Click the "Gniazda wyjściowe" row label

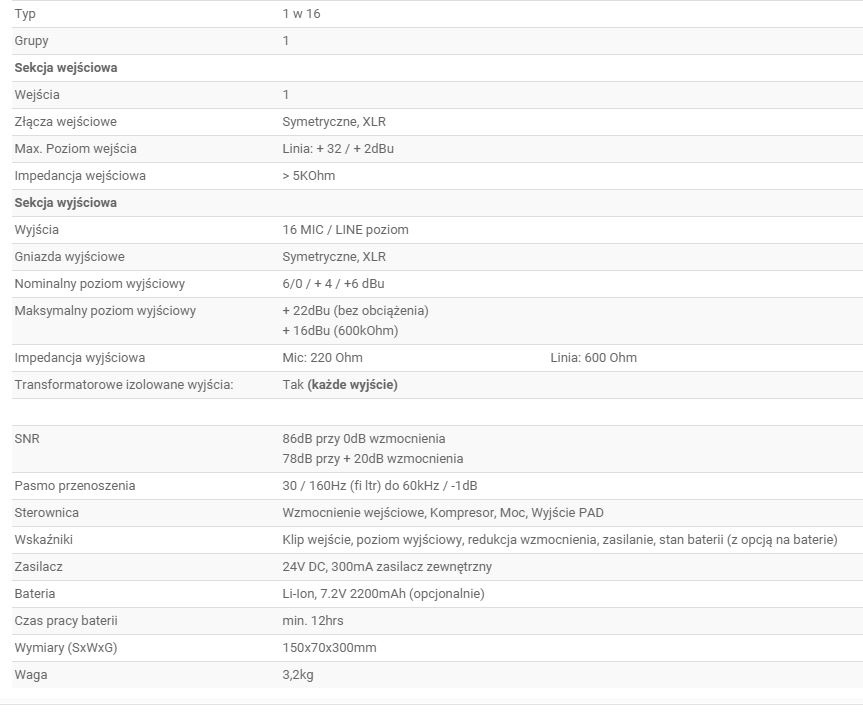(x=69, y=257)
